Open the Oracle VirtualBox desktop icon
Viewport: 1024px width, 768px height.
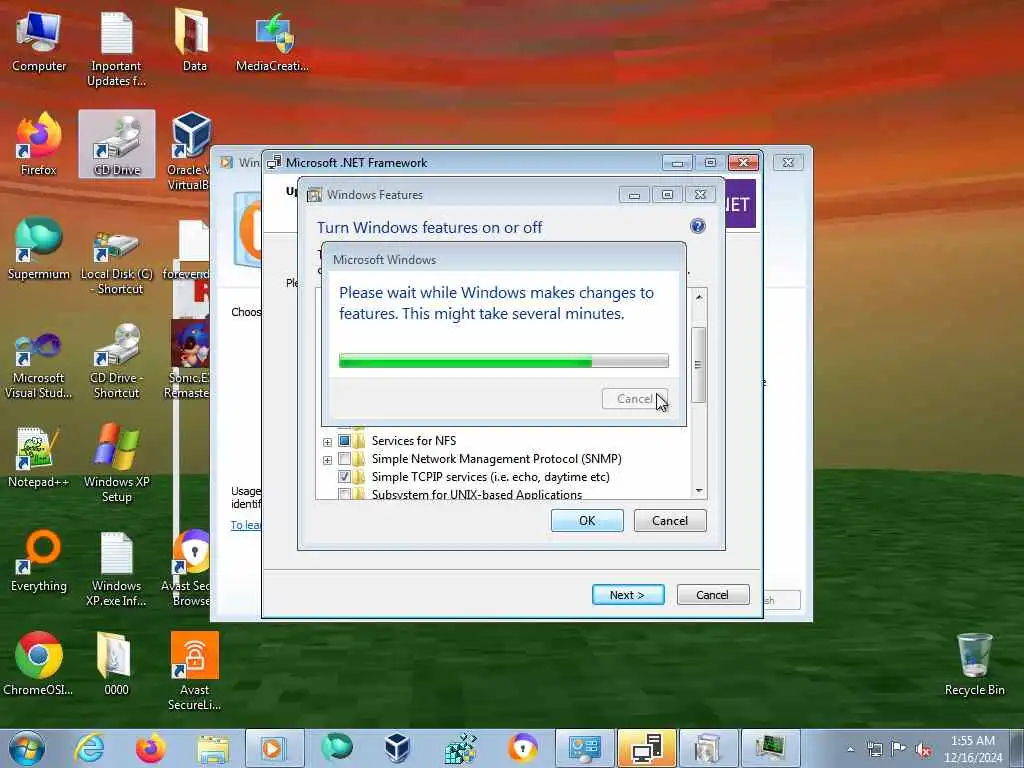[190, 150]
